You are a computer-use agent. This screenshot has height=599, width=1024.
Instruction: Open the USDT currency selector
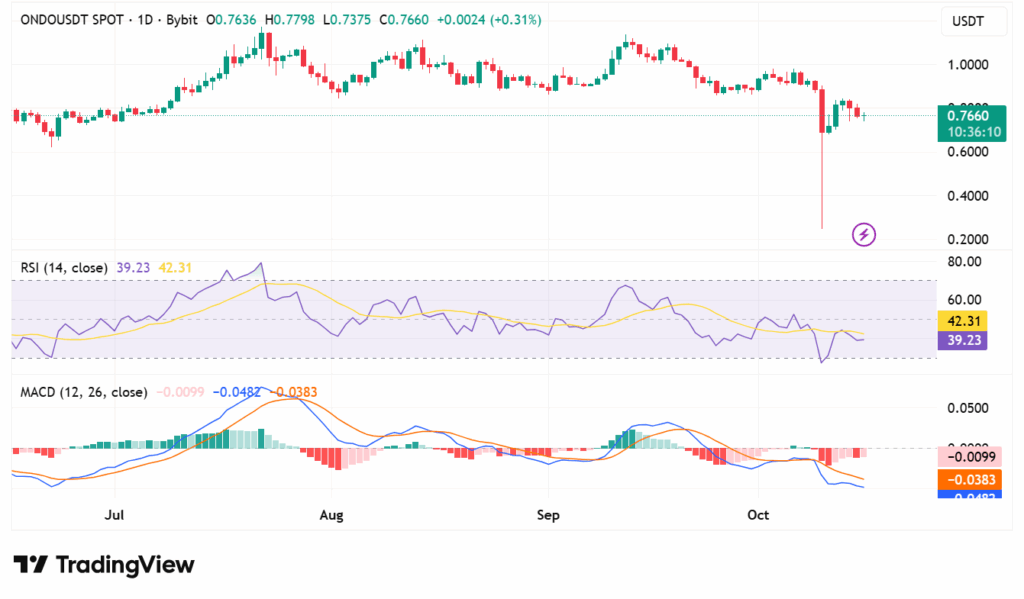coord(969,21)
